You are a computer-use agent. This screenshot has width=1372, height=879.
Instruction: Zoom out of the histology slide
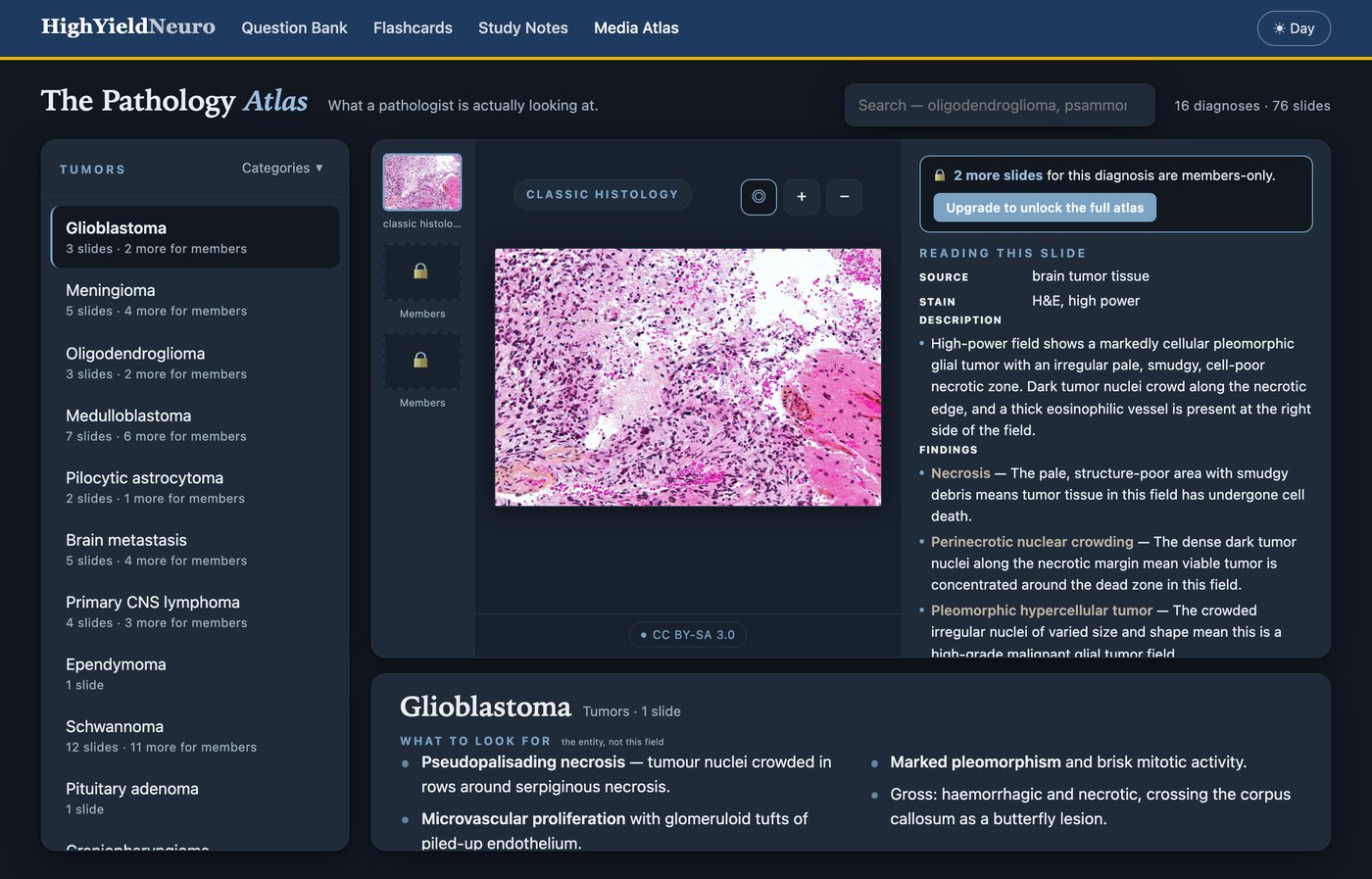pos(845,197)
